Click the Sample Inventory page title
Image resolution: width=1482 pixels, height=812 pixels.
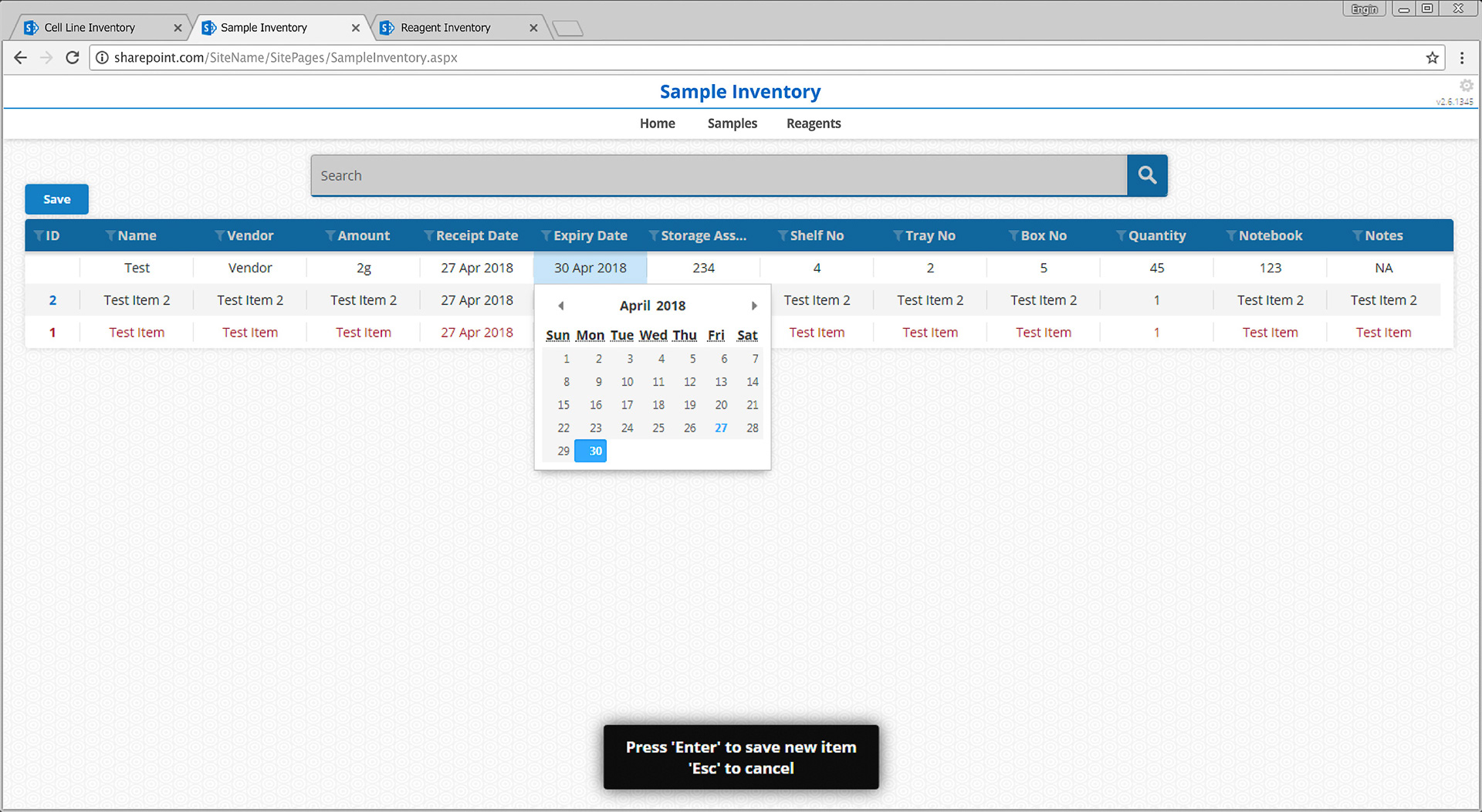740,92
